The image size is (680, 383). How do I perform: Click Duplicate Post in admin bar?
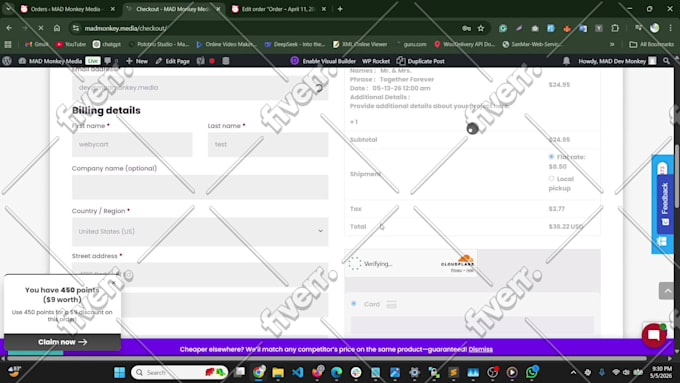click(420, 61)
